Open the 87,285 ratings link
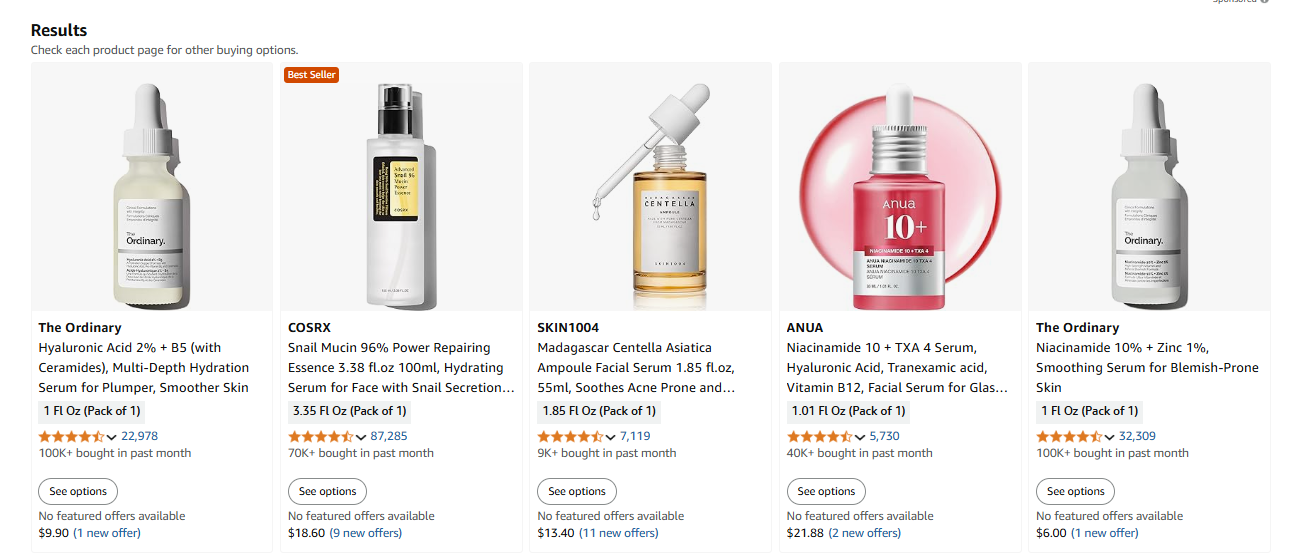This screenshot has height=553, width=1298. coord(389,436)
